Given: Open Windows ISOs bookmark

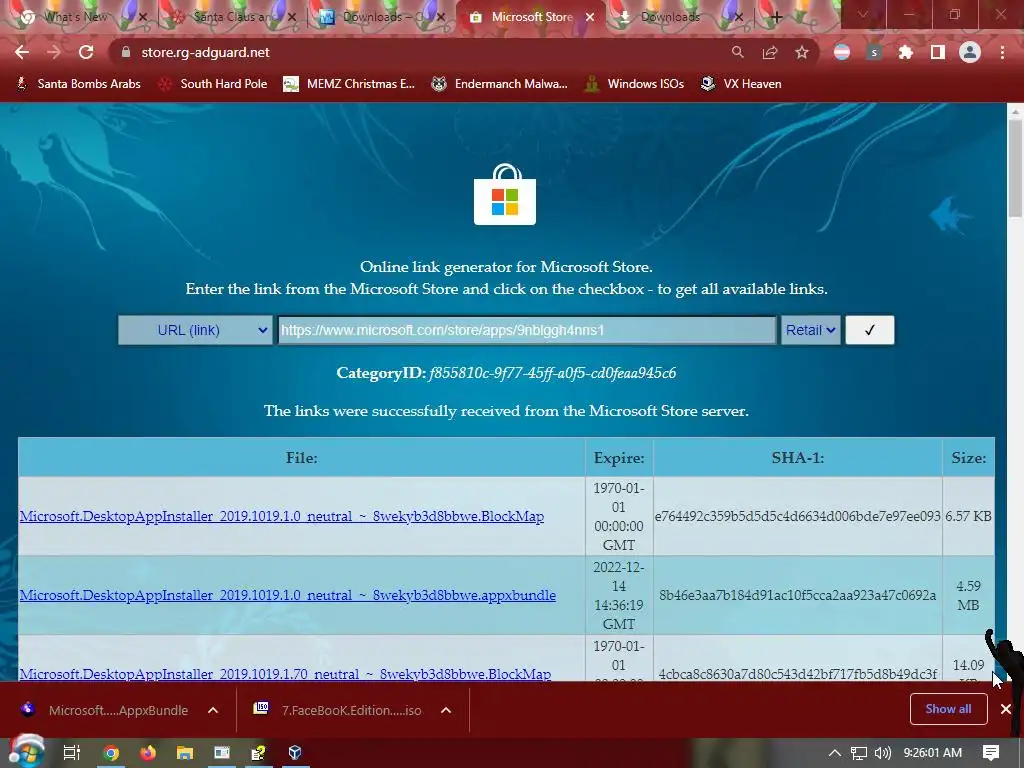Looking at the screenshot, I should pyautogui.click(x=634, y=84).
